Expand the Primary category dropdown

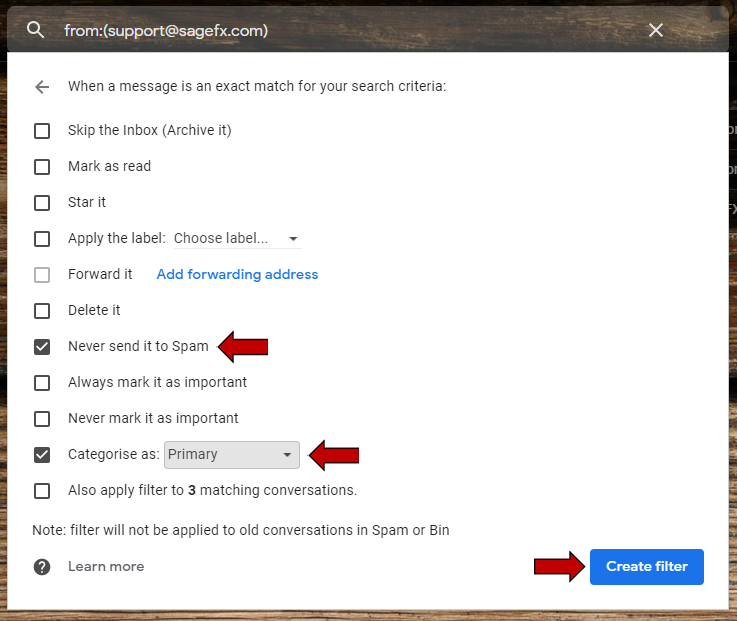tap(232, 455)
